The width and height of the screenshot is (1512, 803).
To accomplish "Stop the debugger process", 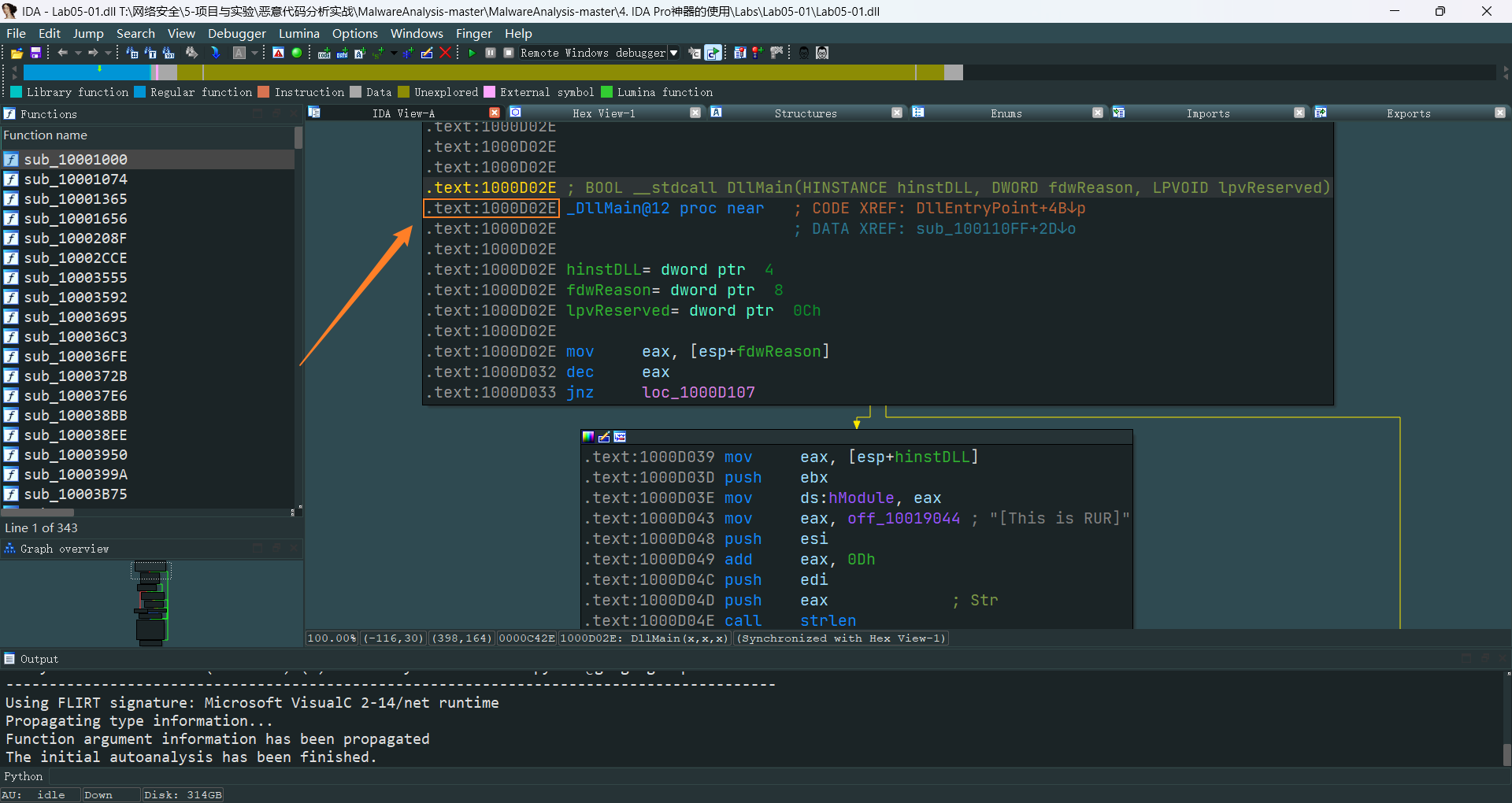I will click(x=509, y=53).
